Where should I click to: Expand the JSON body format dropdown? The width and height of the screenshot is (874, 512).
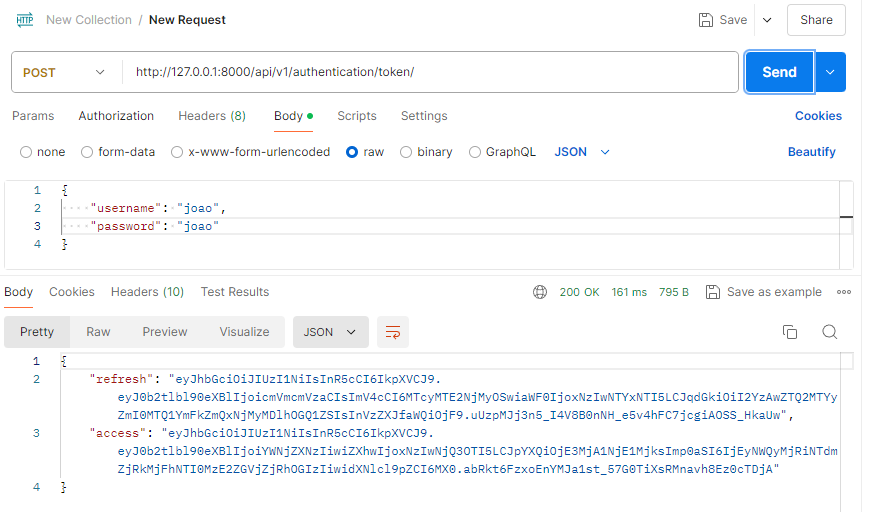(582, 152)
